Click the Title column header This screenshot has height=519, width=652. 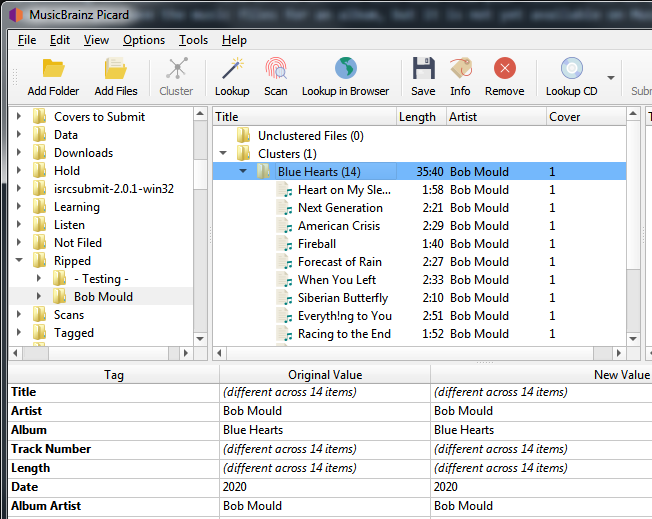(x=304, y=116)
